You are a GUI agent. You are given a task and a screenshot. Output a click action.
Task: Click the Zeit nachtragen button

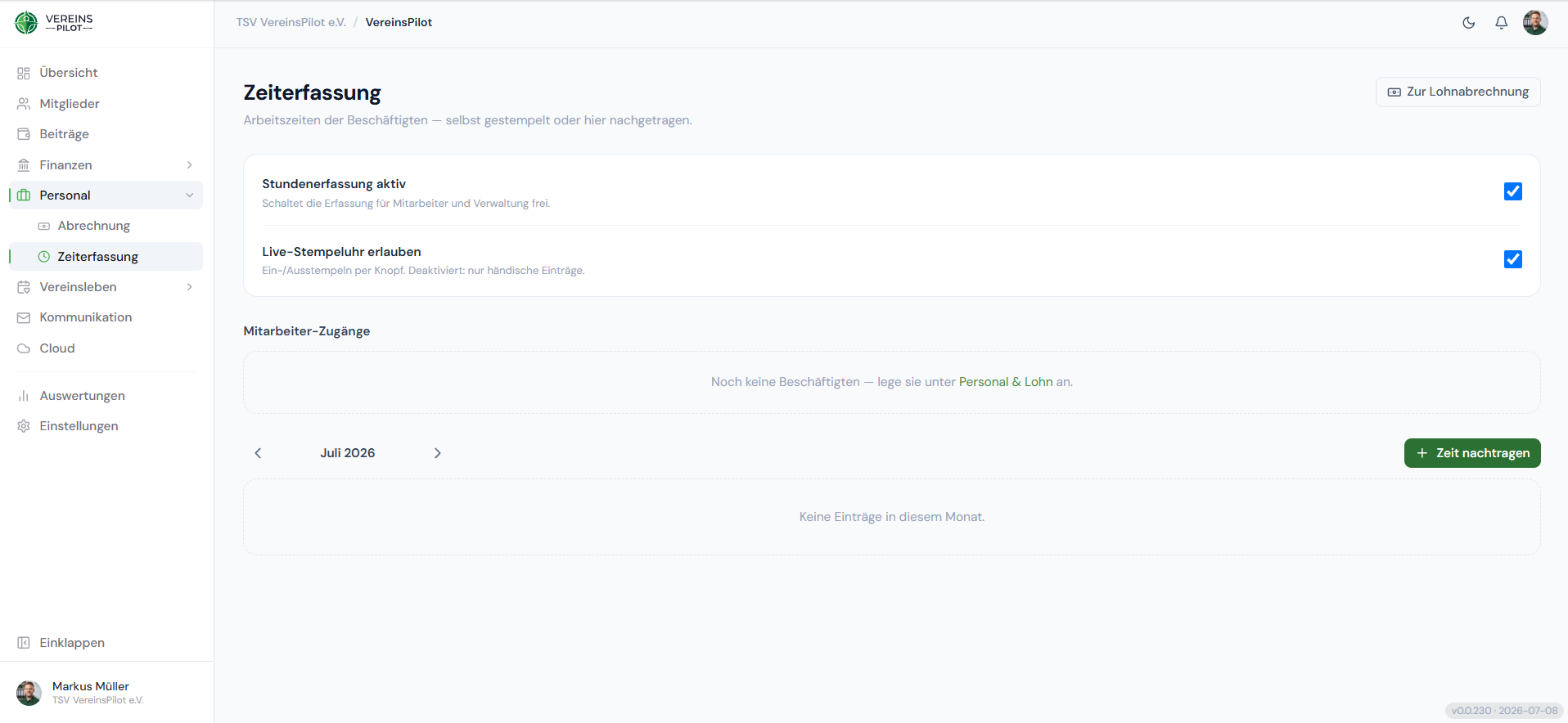pyautogui.click(x=1472, y=453)
